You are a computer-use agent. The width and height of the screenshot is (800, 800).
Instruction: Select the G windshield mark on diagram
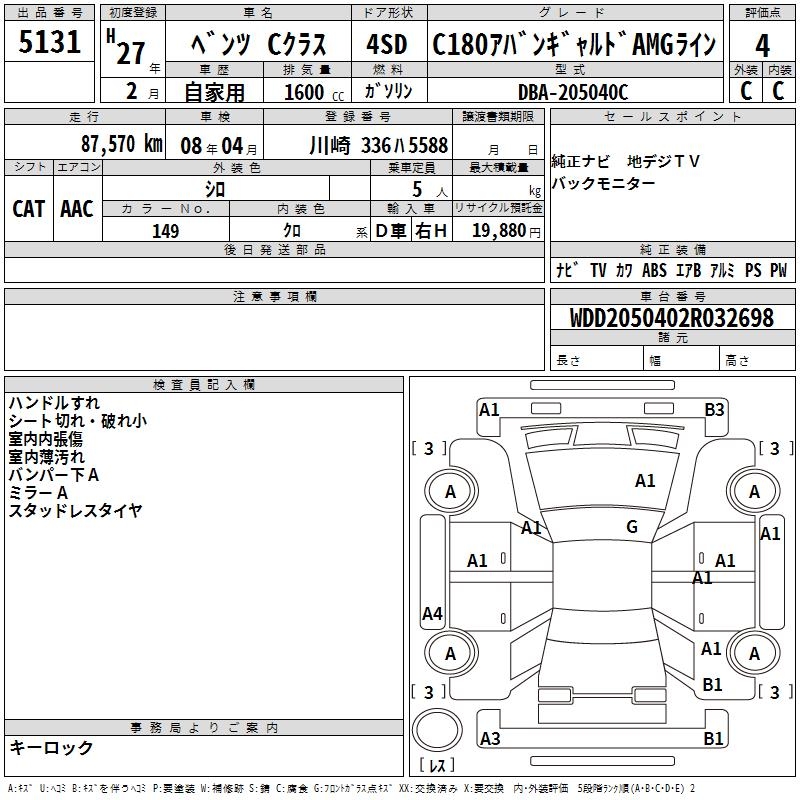[631, 527]
